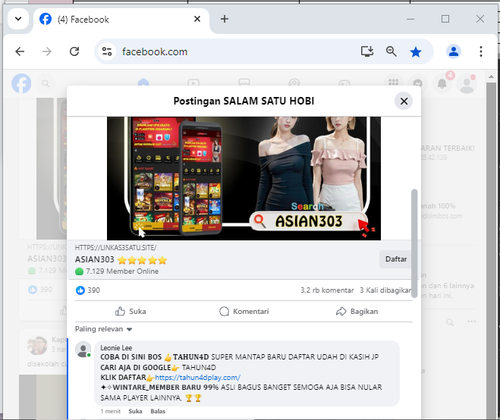The height and width of the screenshot is (420, 500).
Task: Open Messenger chats icon
Action: 418,83
